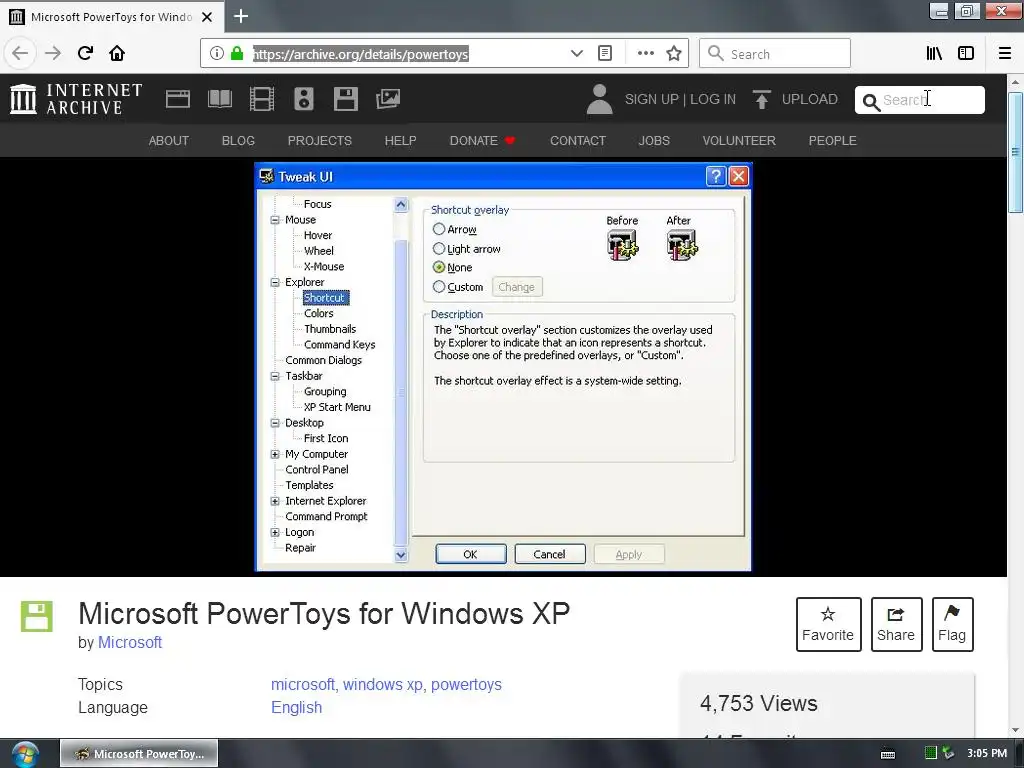Expand the Internet Explorer tree node

pyautogui.click(x=275, y=502)
